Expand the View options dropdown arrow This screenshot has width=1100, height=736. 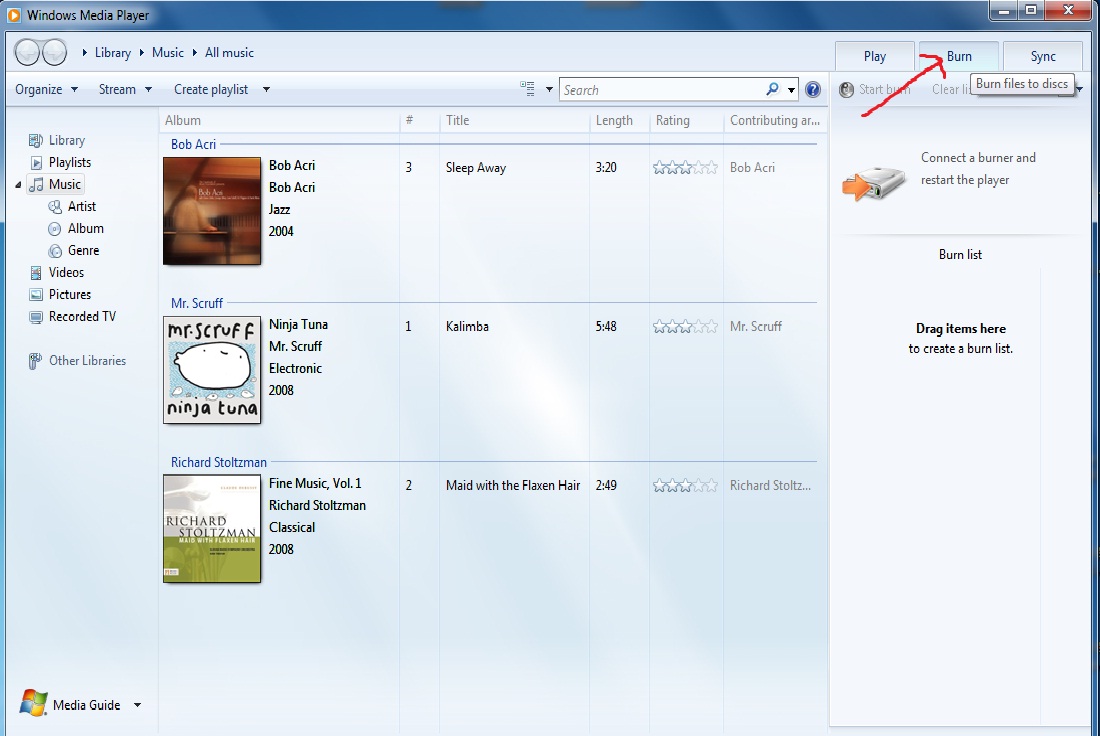click(549, 90)
